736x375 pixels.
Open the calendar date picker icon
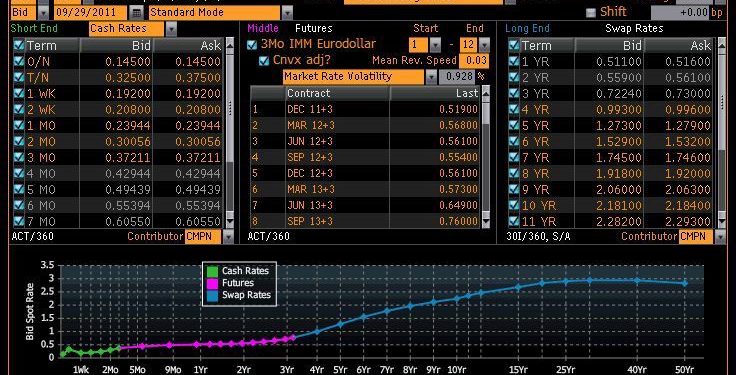(x=137, y=12)
